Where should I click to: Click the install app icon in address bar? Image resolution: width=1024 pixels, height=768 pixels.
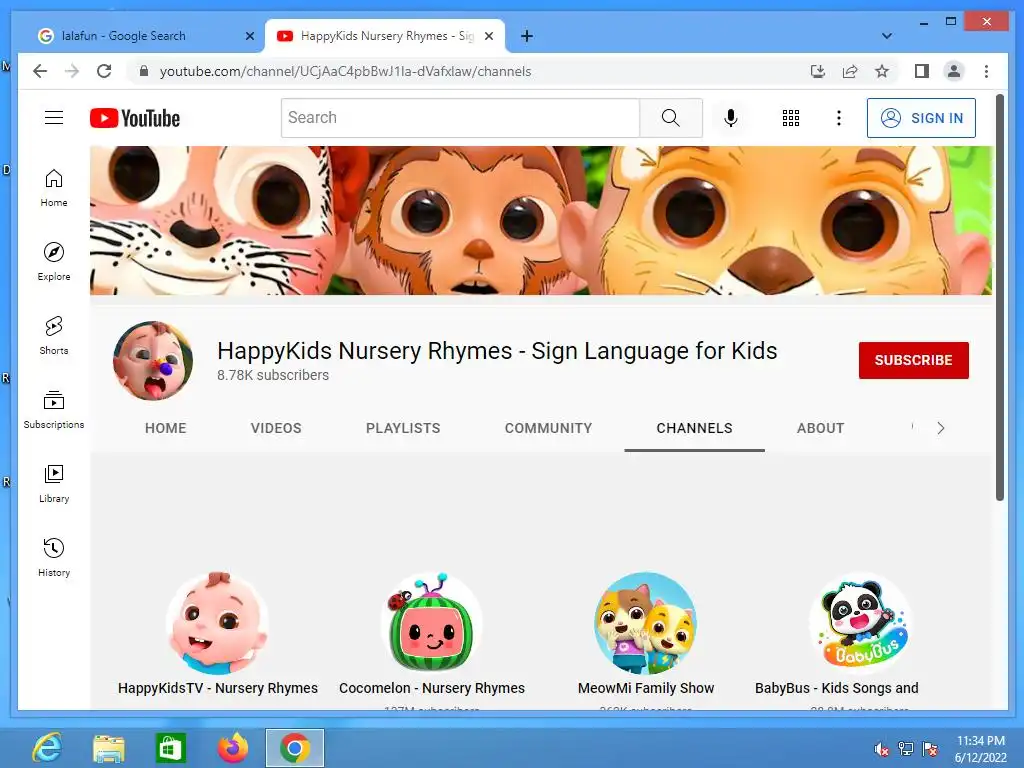[x=818, y=71]
